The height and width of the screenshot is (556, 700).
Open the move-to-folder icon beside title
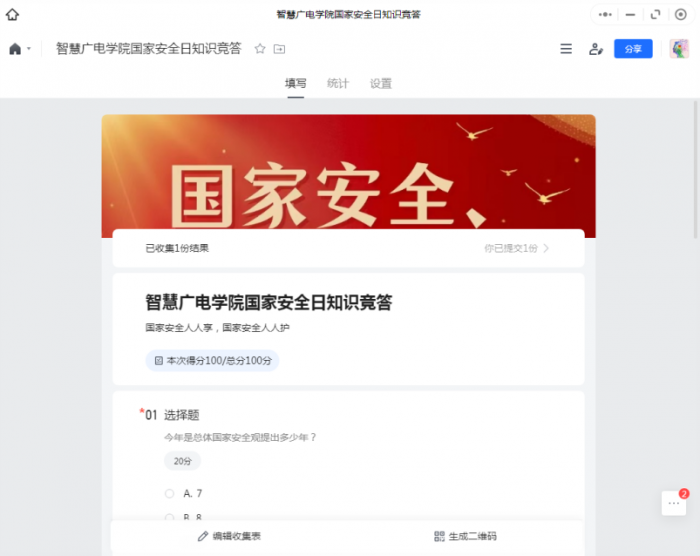279,49
